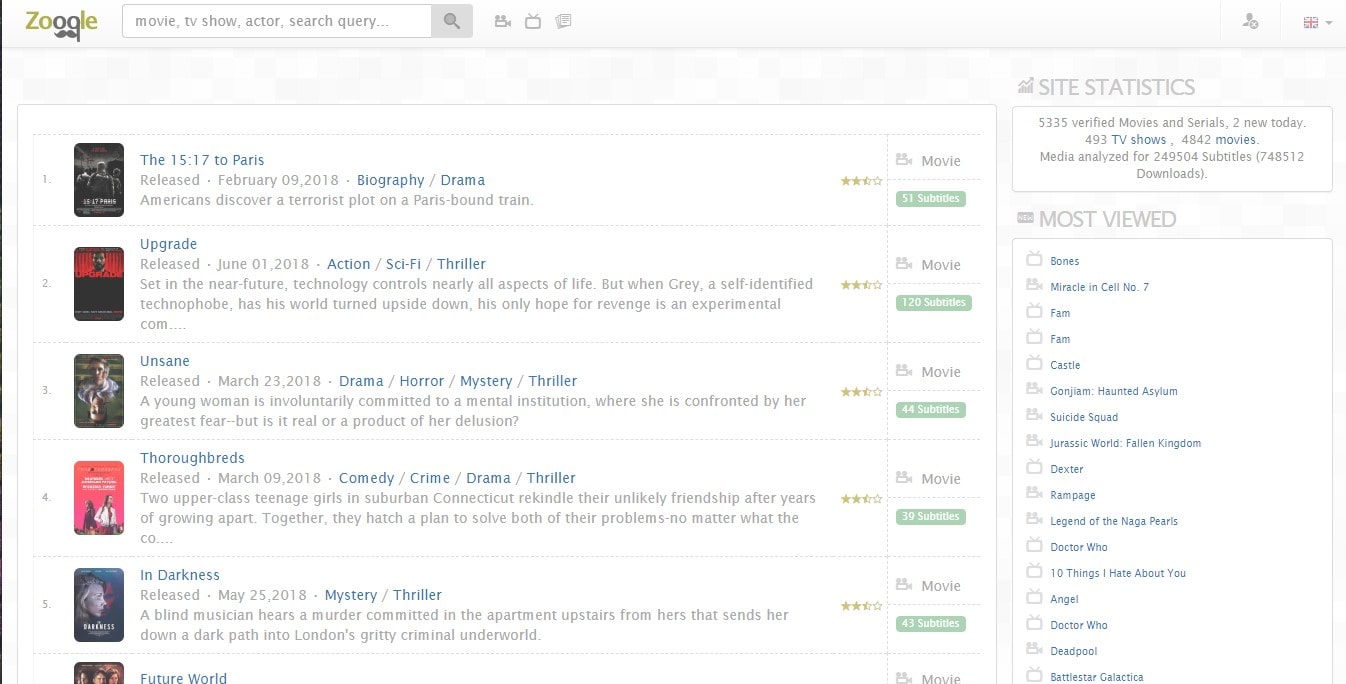Image resolution: width=1346 pixels, height=684 pixels.
Task: Click the star rating for Upgrade
Action: click(x=861, y=285)
